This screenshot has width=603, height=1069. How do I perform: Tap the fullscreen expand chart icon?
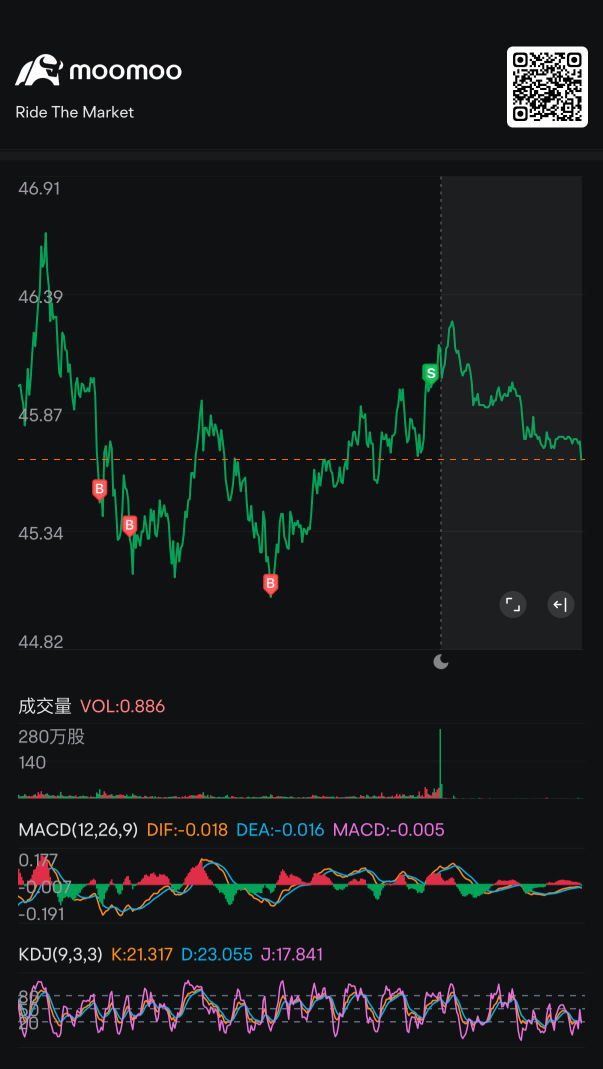point(512,605)
